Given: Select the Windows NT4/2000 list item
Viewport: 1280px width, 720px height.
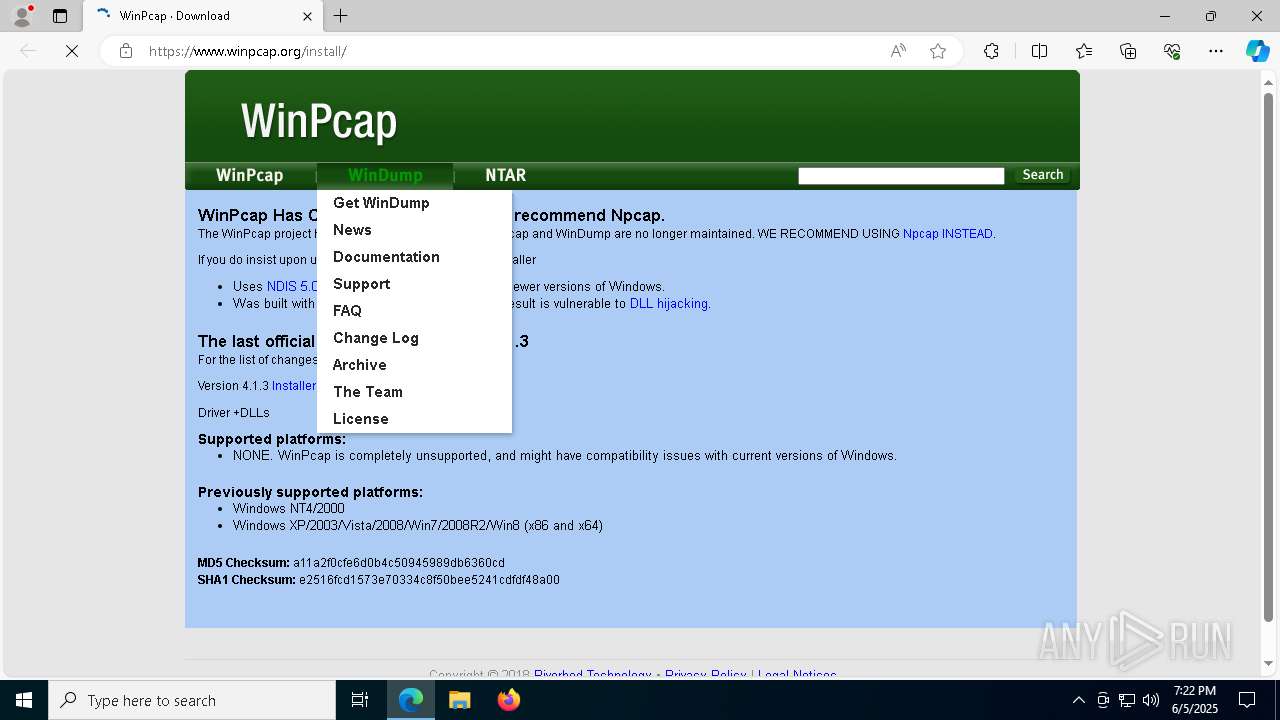Looking at the screenshot, I should click(x=289, y=508).
